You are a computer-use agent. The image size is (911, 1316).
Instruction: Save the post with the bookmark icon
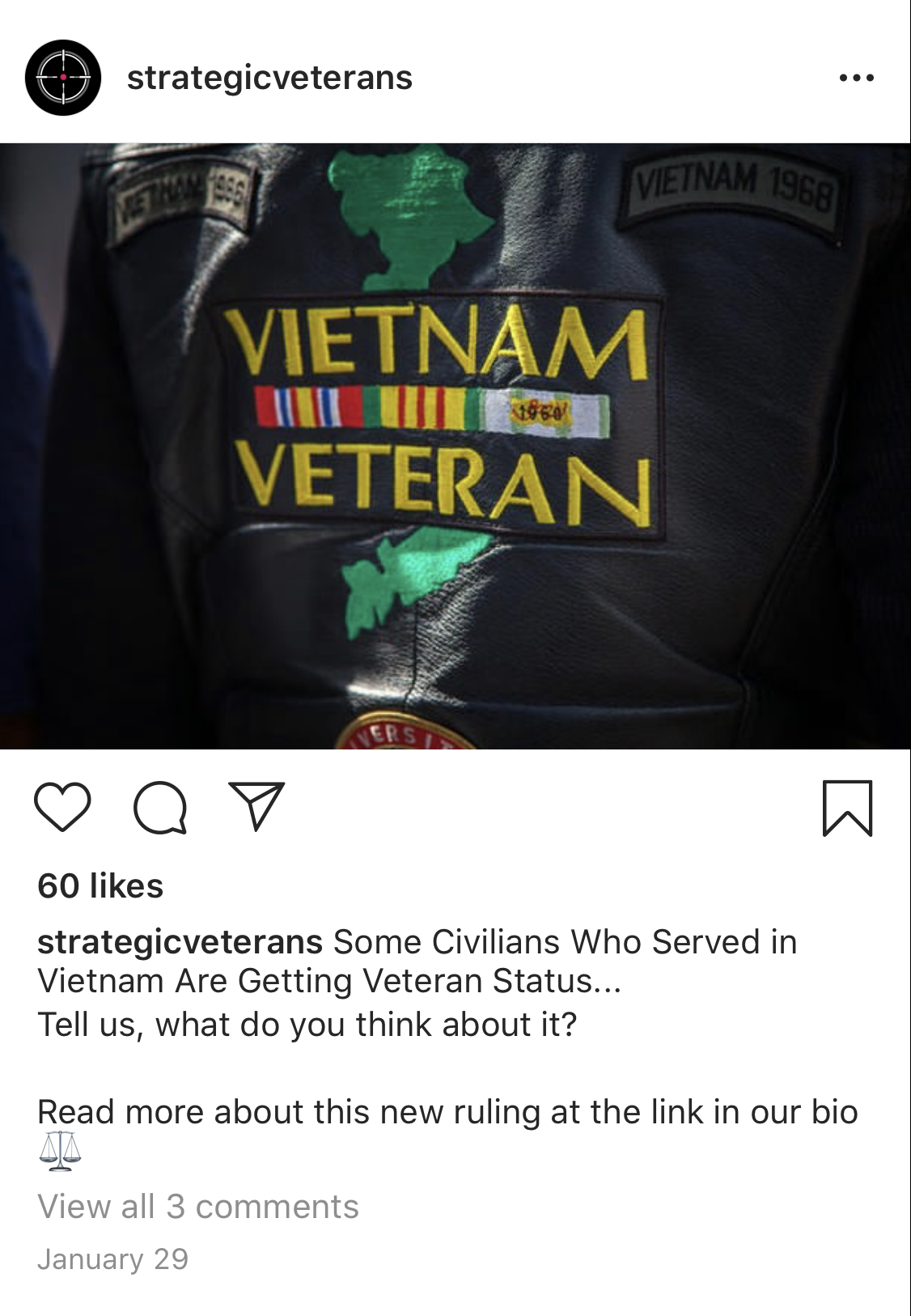tap(847, 808)
